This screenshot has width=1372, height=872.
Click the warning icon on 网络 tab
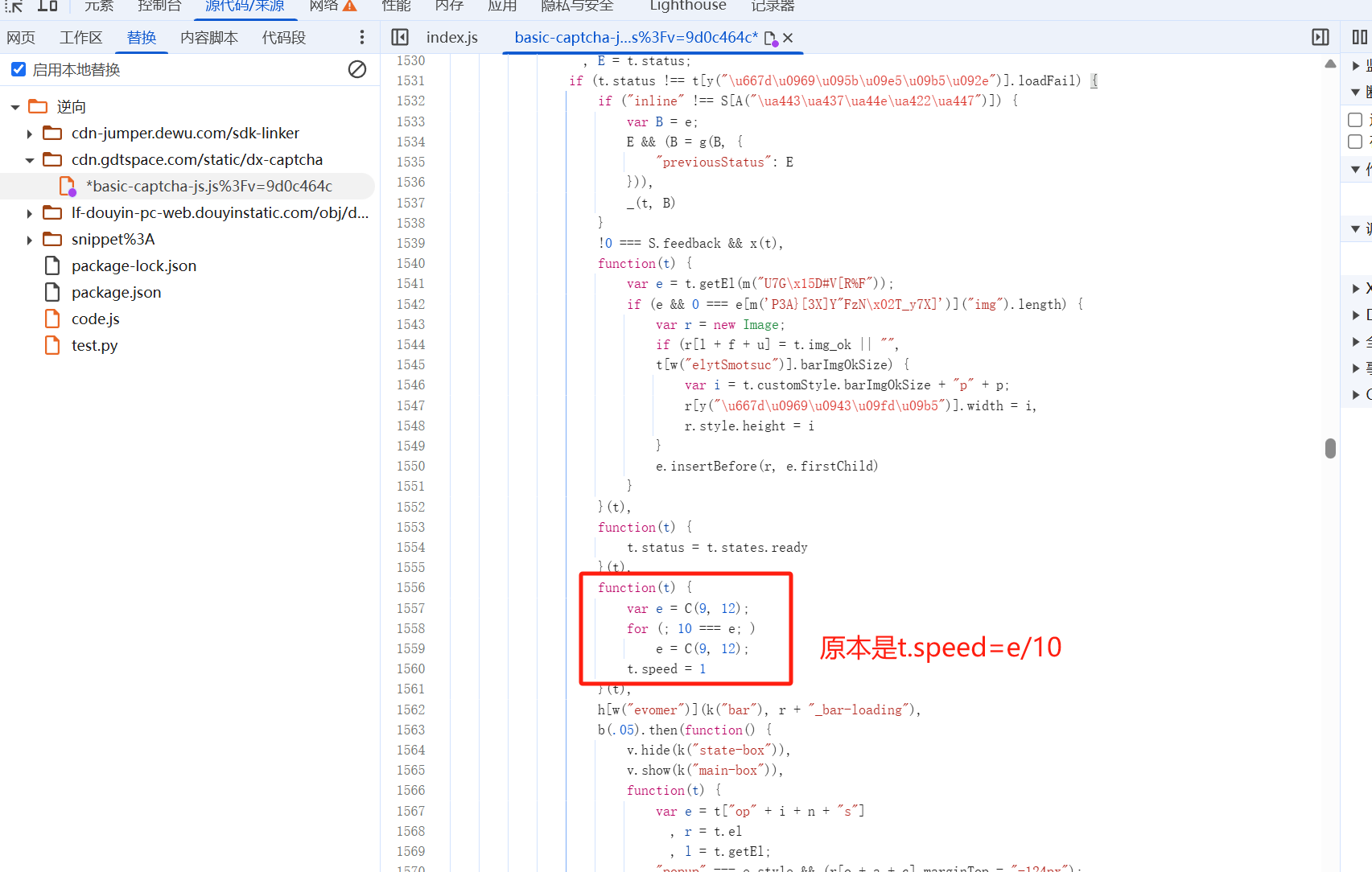pos(349,6)
